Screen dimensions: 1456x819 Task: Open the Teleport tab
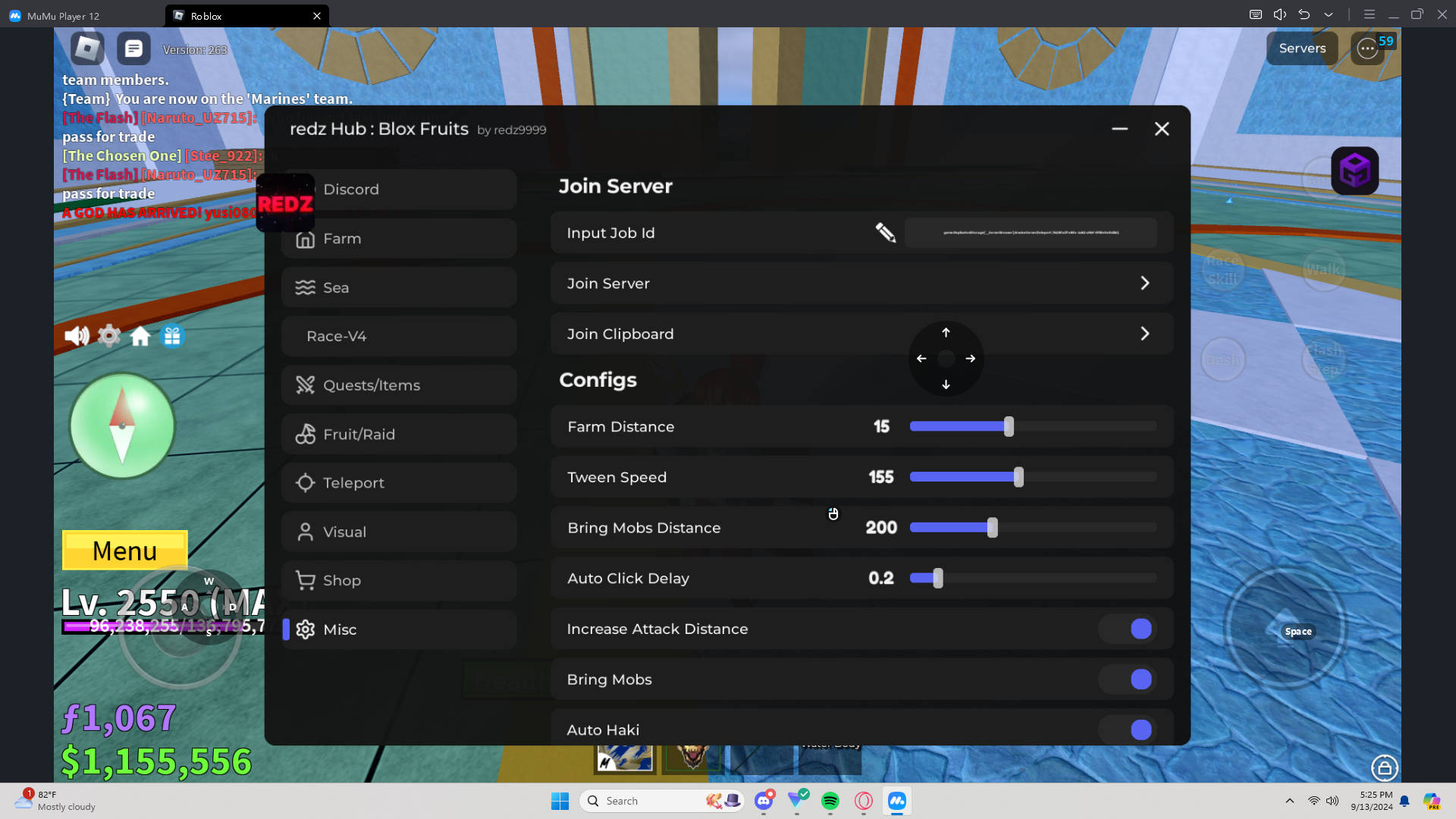point(400,483)
